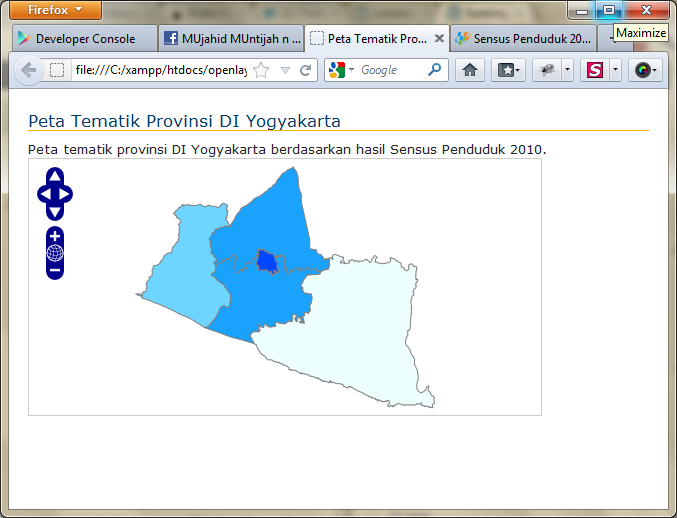Viewport: 677px width, 518px height.
Task: Pan the map right with the east arrow
Action: click(66, 194)
